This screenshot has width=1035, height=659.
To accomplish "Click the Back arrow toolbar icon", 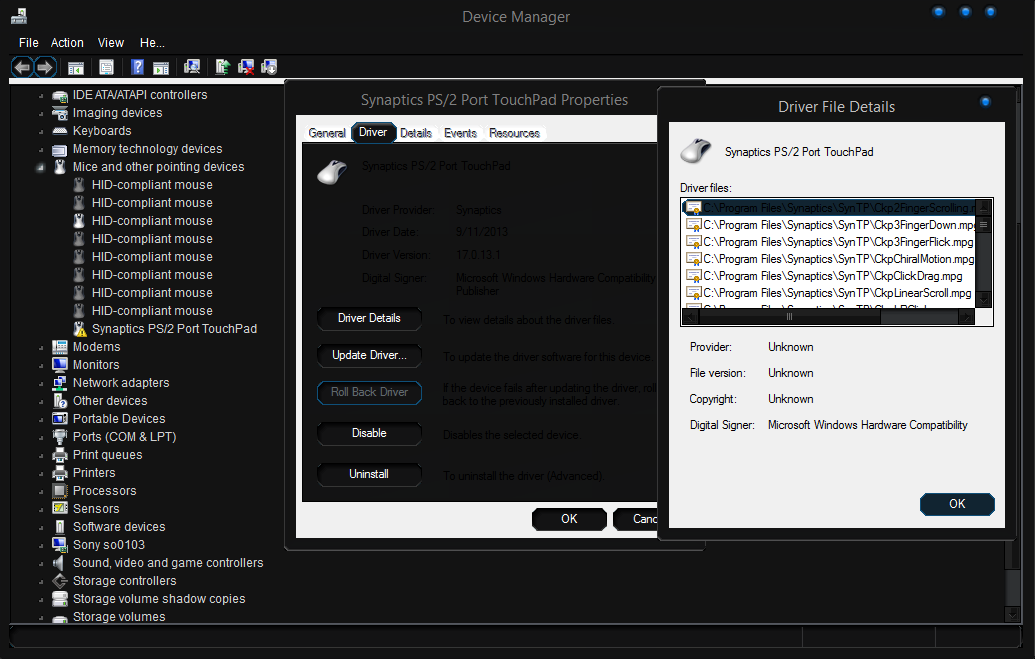I will pyautogui.click(x=22, y=67).
